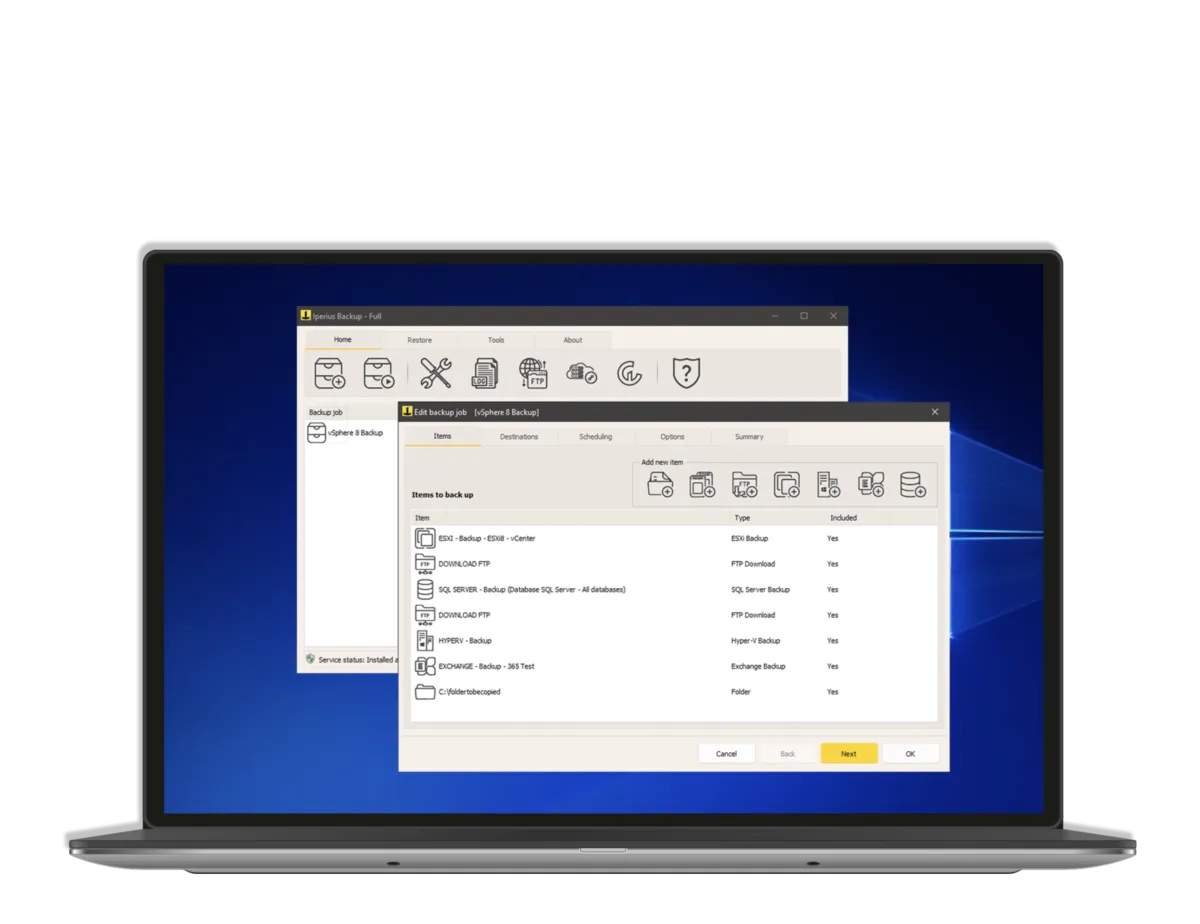Sort by the Included column header
Image resolution: width=1200 pixels, height=924 pixels.
[858, 518]
